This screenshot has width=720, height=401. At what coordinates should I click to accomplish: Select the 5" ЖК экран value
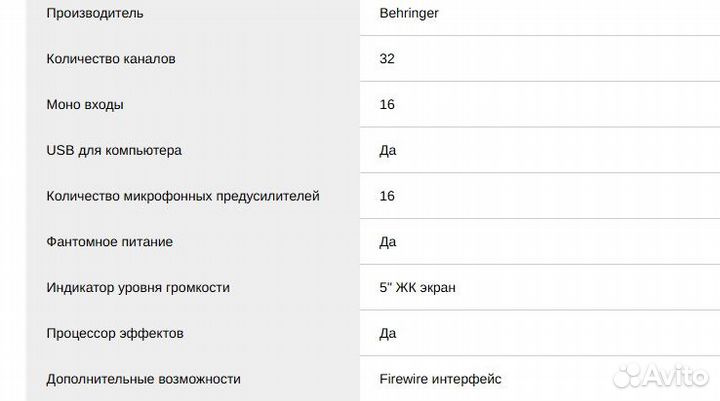[x=419, y=288]
